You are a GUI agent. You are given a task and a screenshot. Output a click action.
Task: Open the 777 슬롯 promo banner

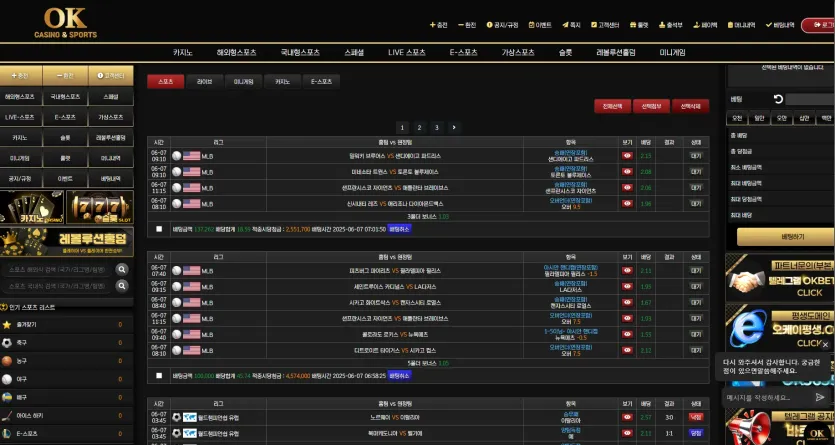[100, 207]
